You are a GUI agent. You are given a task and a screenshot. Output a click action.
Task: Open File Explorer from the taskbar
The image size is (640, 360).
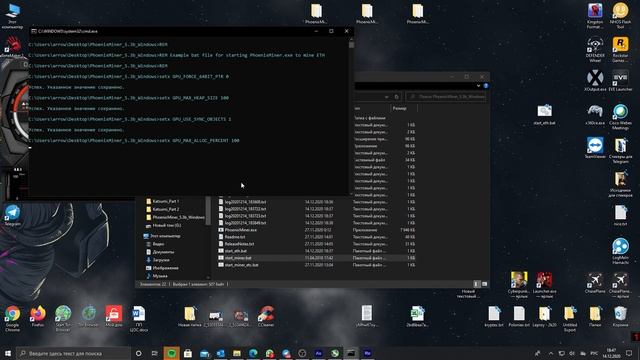click(x=237, y=353)
